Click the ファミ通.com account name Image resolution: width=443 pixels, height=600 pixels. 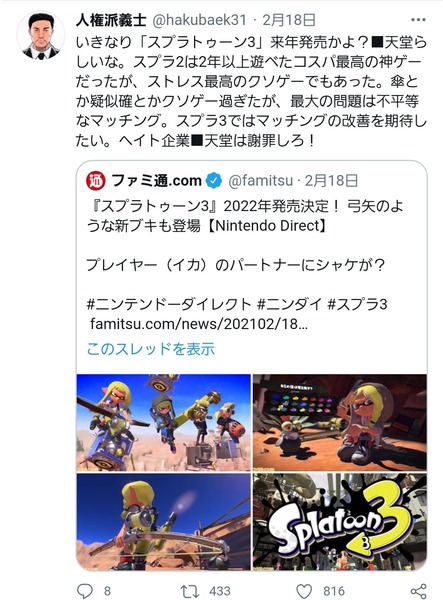[156, 181]
